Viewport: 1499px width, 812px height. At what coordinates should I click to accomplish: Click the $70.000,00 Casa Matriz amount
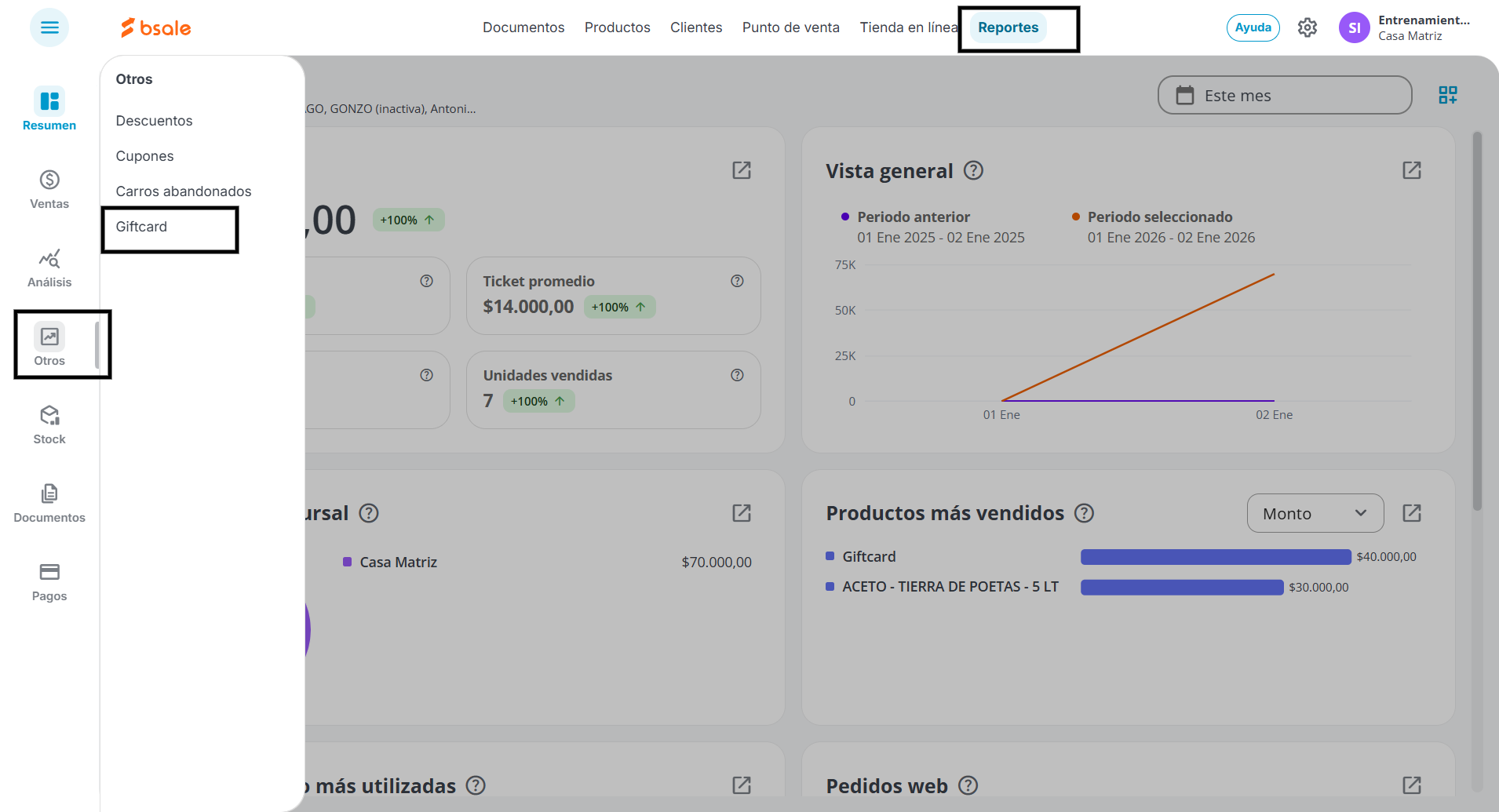click(x=717, y=562)
